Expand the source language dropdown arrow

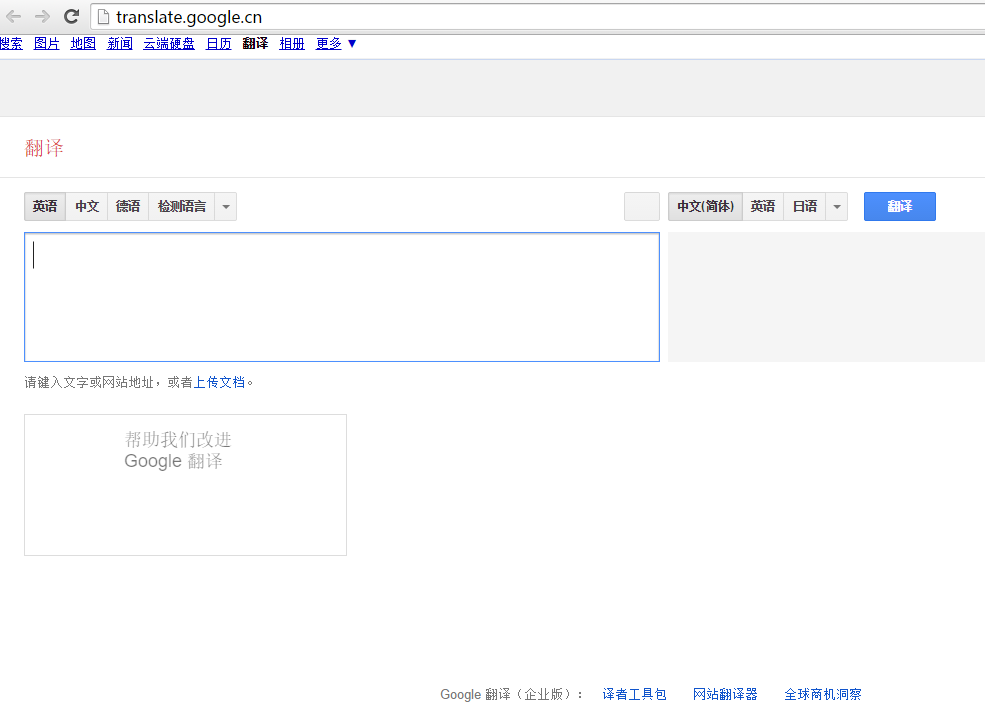[x=226, y=207]
